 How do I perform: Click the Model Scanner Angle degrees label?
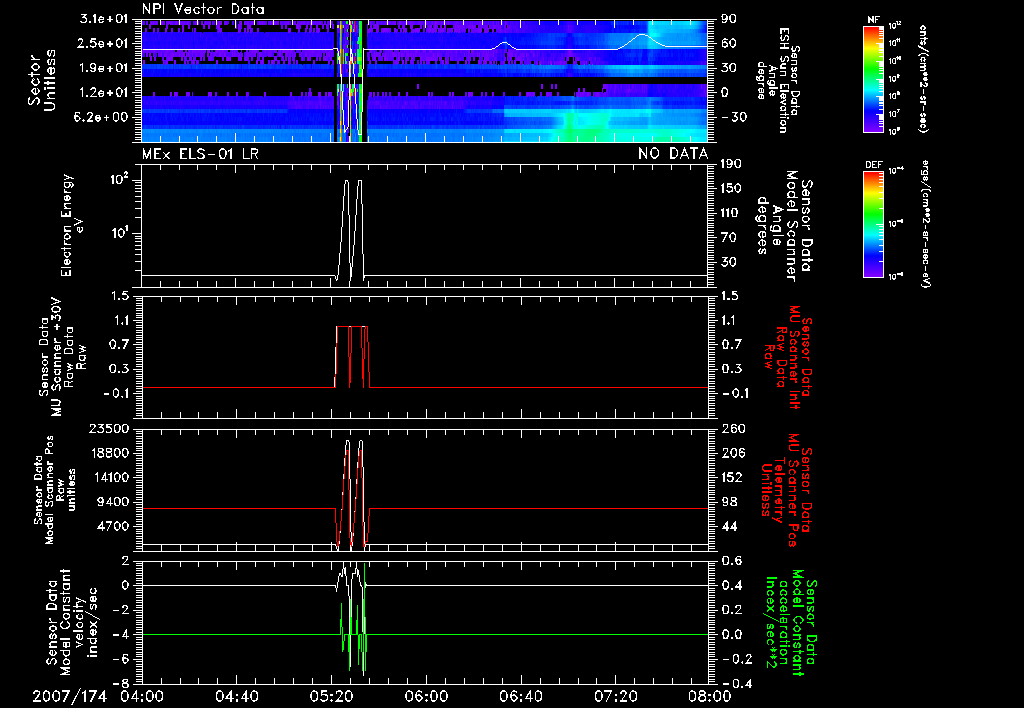784,225
